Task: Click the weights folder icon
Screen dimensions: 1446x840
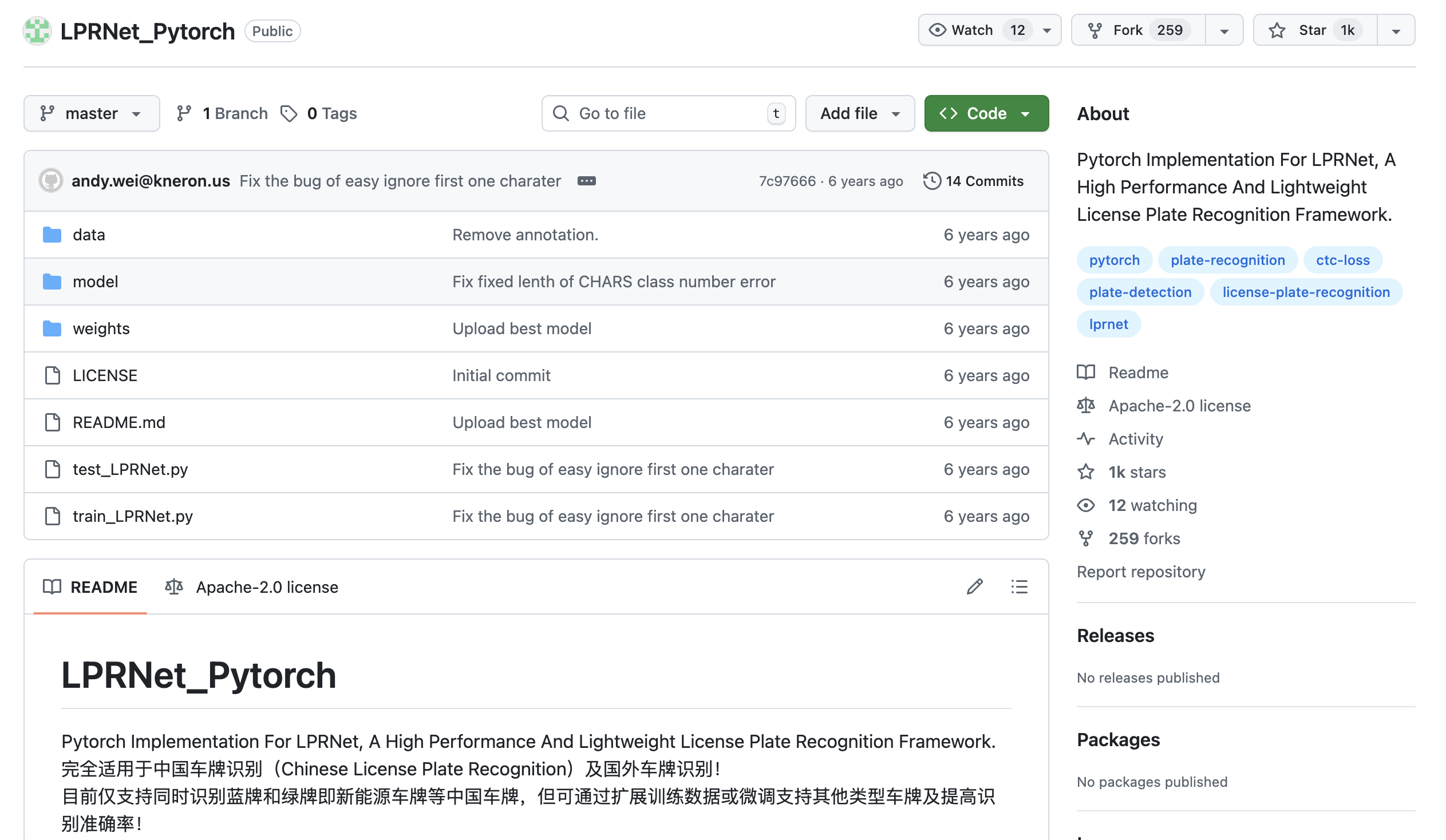Action: click(52, 328)
